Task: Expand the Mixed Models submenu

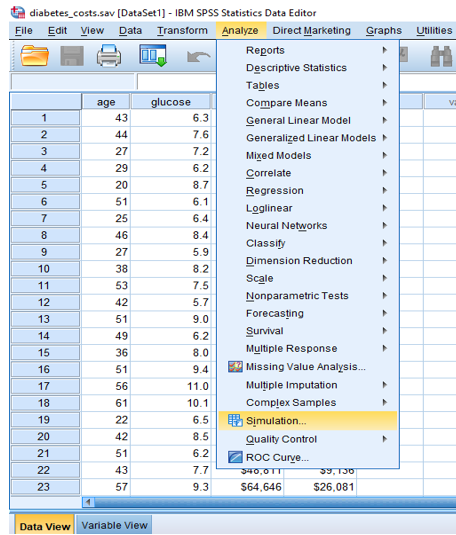Action: [x=308, y=156]
